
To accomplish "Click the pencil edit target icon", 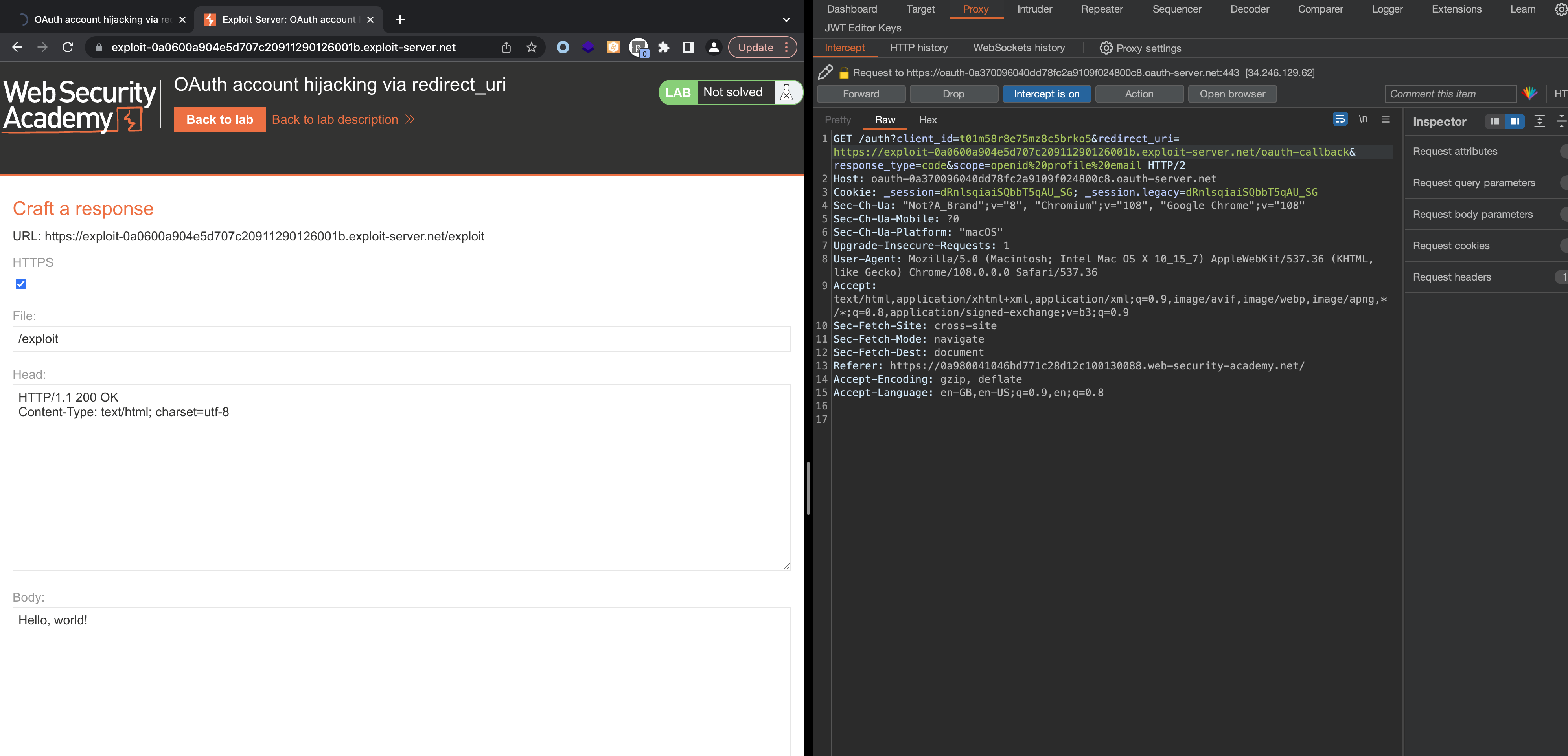I will [825, 72].
